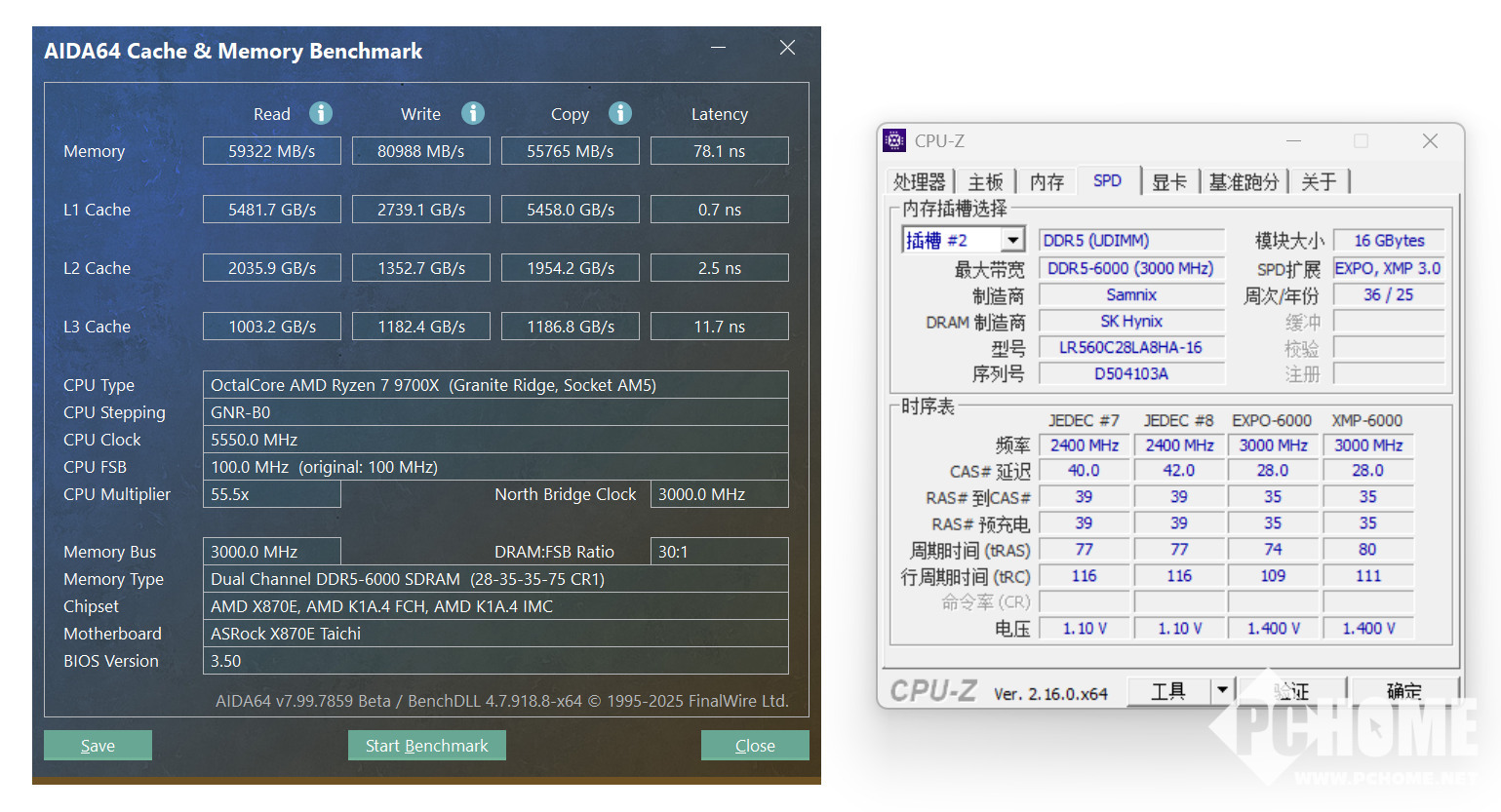Select the 内存 (Memory) tab
1501x812 pixels.
[x=1047, y=182]
